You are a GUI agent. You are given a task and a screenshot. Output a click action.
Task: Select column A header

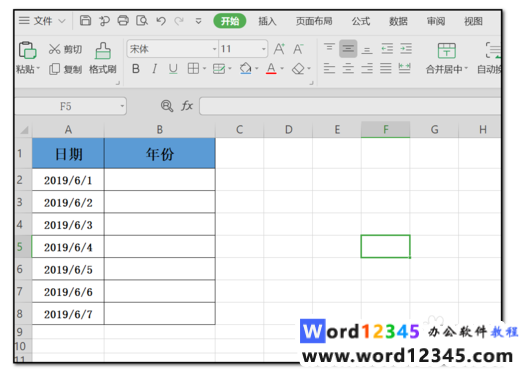68,129
